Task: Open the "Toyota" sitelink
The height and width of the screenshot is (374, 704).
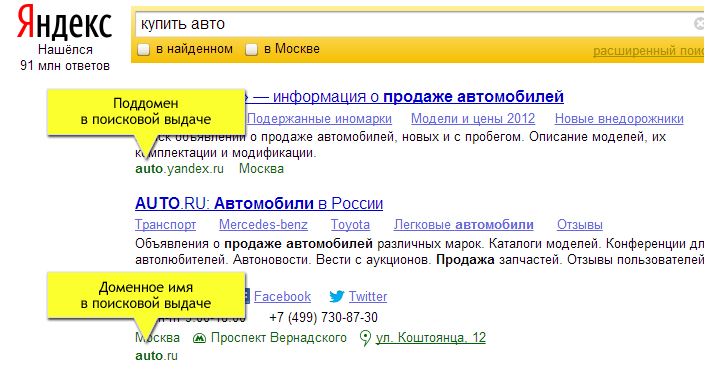Action: click(350, 224)
